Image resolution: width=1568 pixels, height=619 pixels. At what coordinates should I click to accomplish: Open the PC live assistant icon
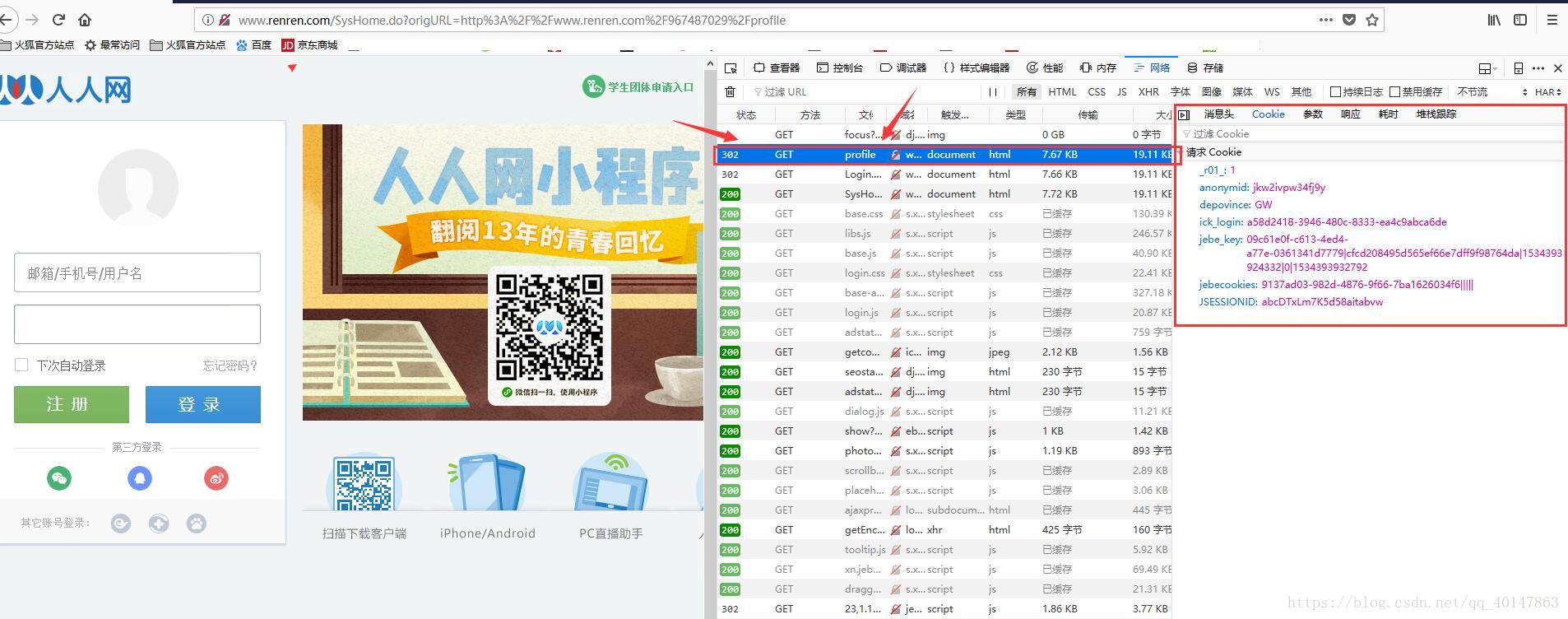611,482
